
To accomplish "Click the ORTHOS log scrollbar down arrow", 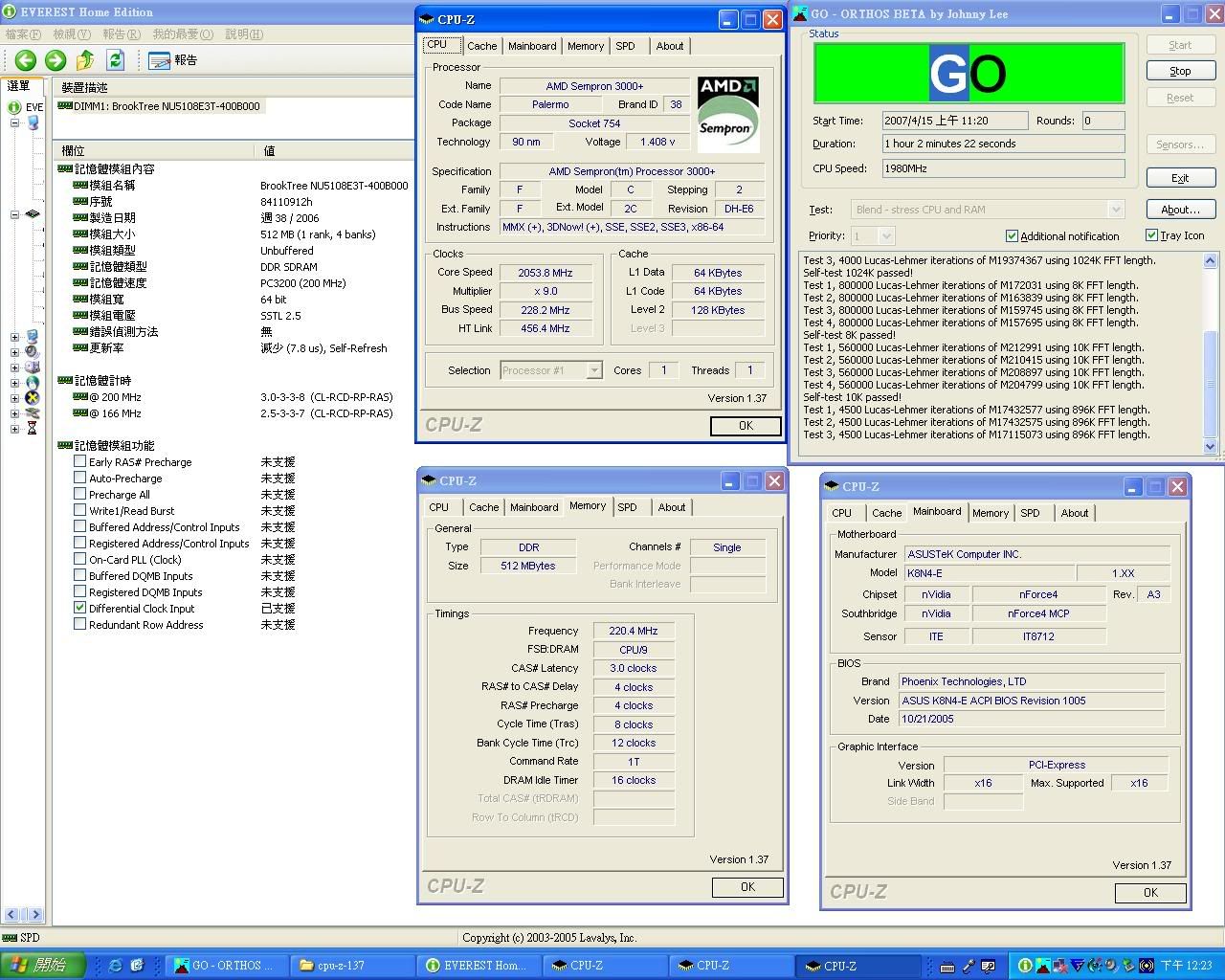I will click(1210, 446).
